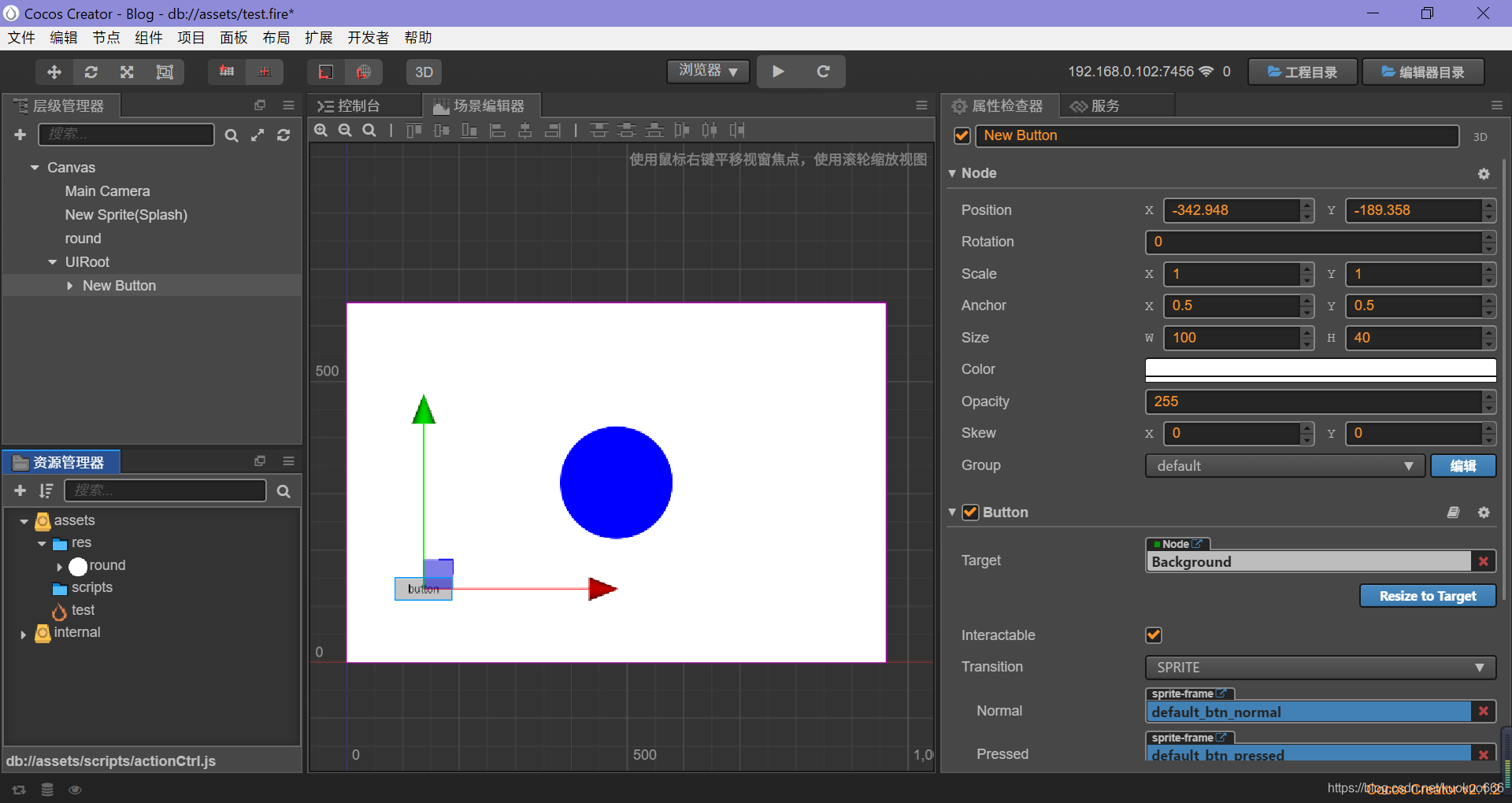Select the scripts folder

pos(91,587)
